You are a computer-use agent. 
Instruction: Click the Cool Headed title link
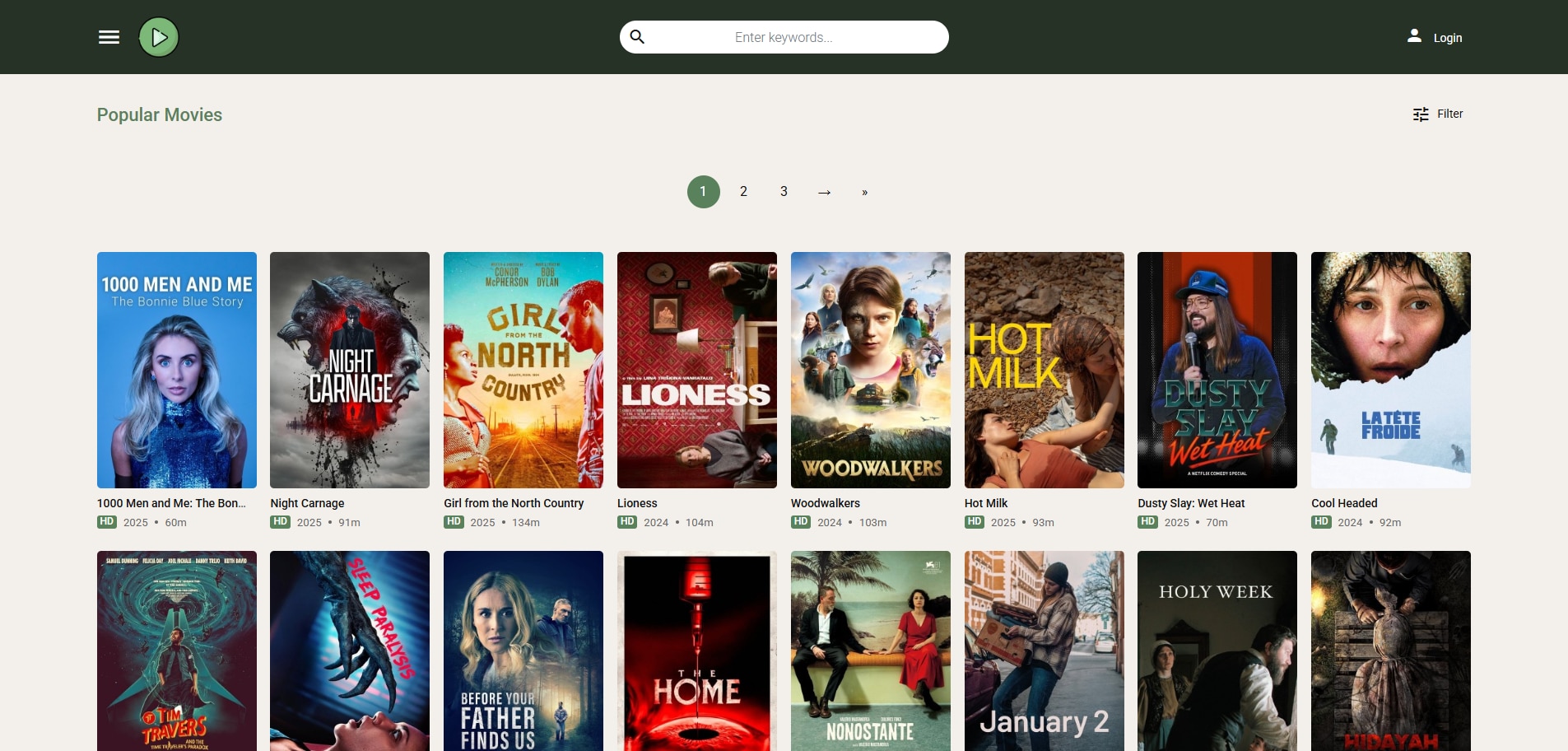pyautogui.click(x=1344, y=503)
